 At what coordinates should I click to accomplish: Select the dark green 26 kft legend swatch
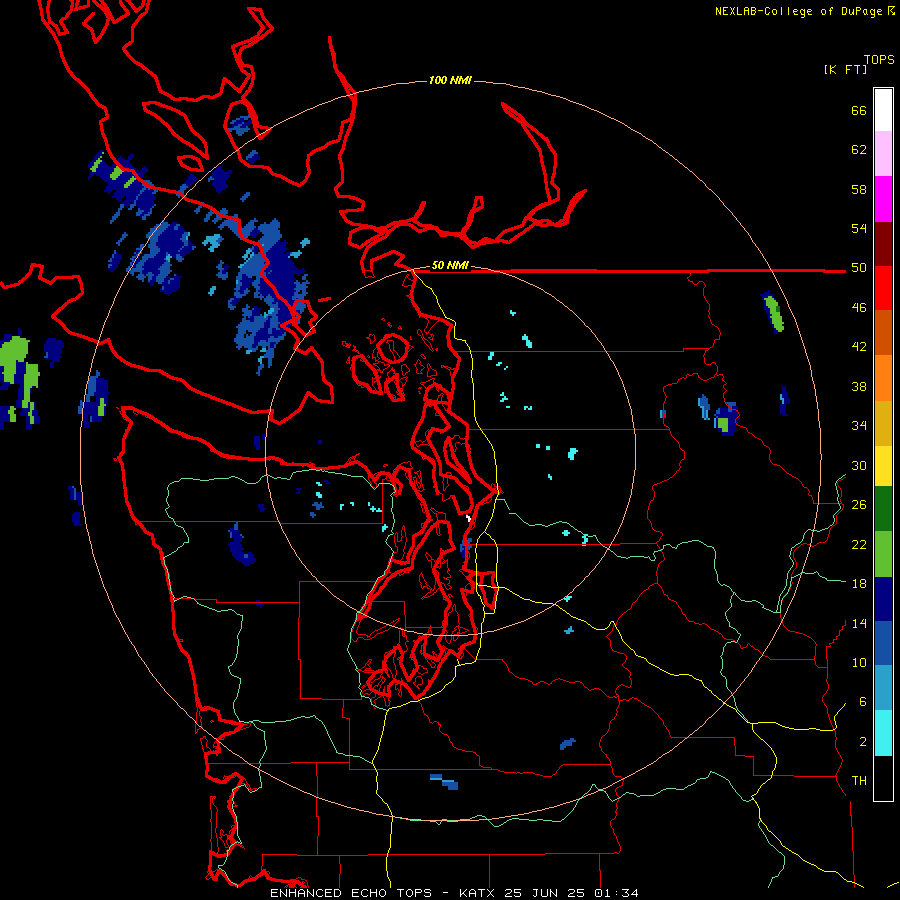click(x=883, y=509)
